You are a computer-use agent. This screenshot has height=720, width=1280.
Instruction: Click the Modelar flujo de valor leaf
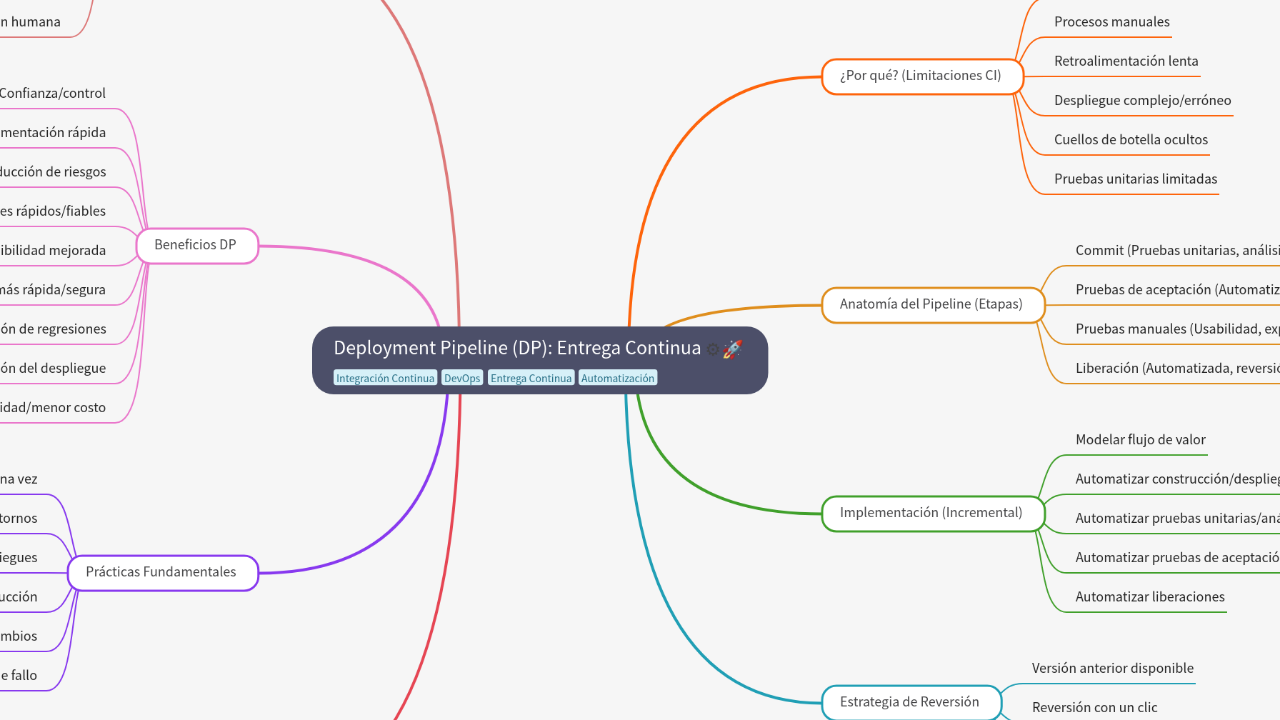coord(1141,440)
